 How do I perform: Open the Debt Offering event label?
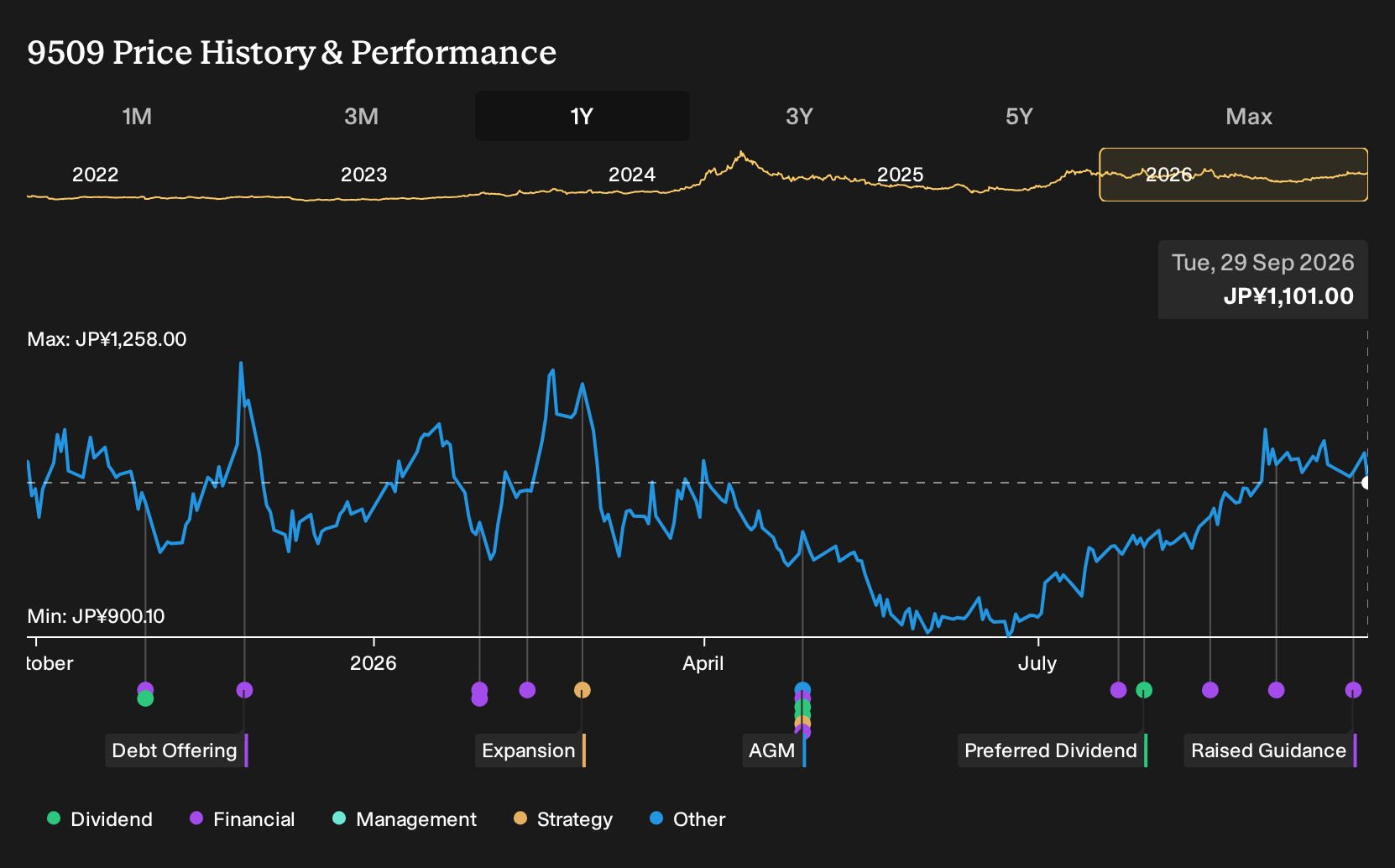point(176,750)
